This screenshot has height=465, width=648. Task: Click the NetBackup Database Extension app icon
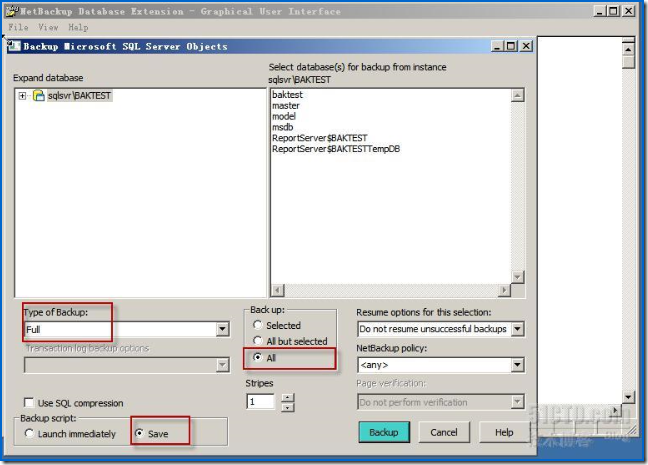[12, 11]
